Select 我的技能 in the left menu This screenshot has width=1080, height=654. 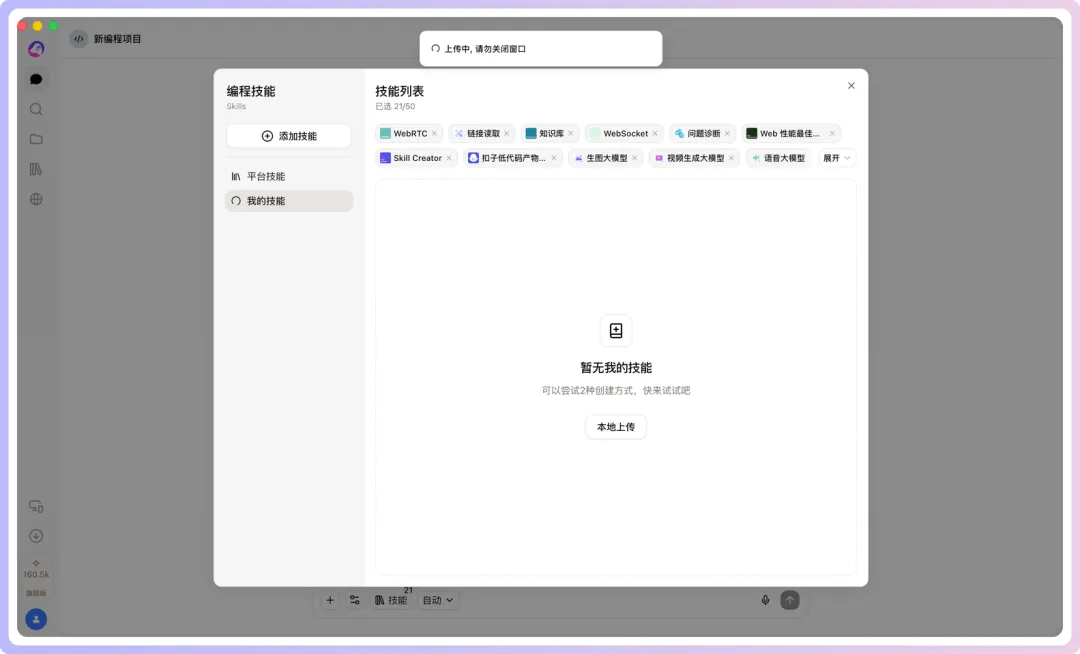click(289, 201)
